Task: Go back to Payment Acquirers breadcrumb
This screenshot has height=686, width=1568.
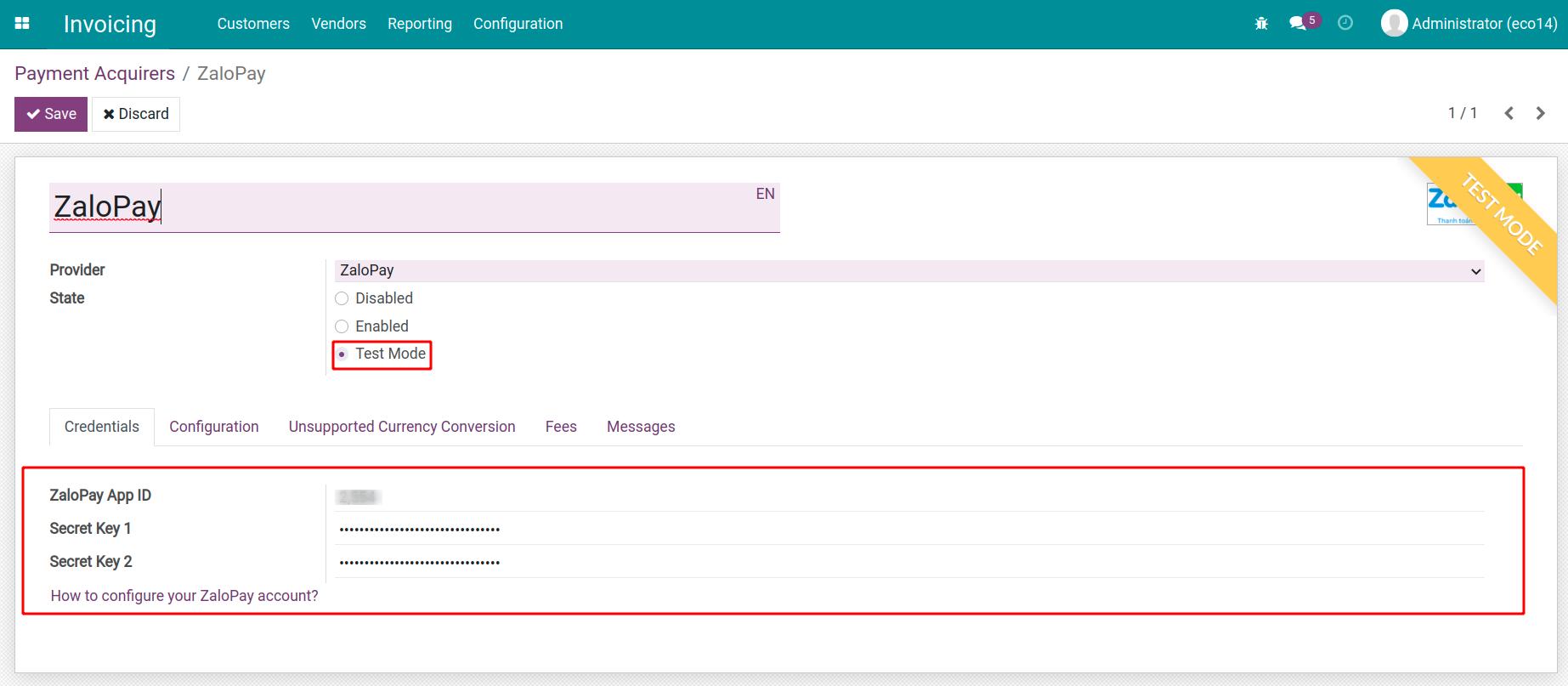Action: pyautogui.click(x=94, y=74)
